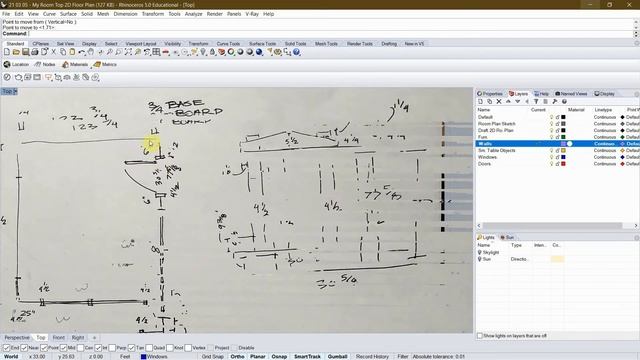
Task: Toggle Gumball in the status bar
Action: coord(337,356)
